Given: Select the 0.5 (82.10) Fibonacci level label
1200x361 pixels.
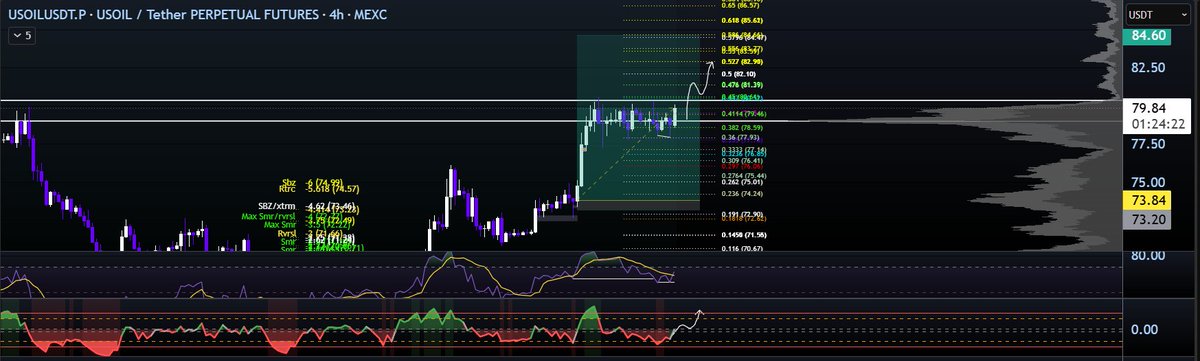Looking at the screenshot, I should click(x=738, y=73).
